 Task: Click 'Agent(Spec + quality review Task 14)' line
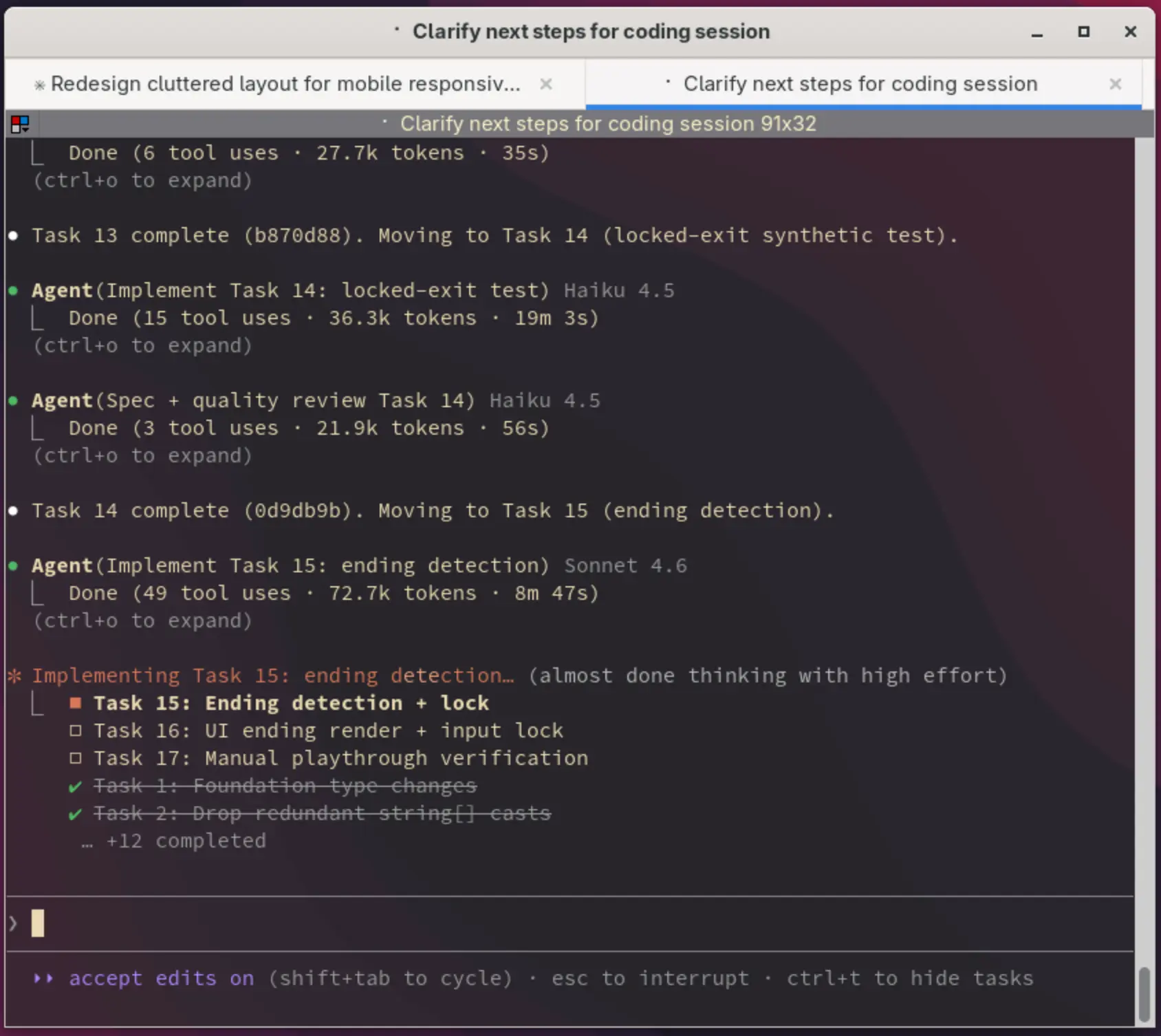click(x=253, y=400)
